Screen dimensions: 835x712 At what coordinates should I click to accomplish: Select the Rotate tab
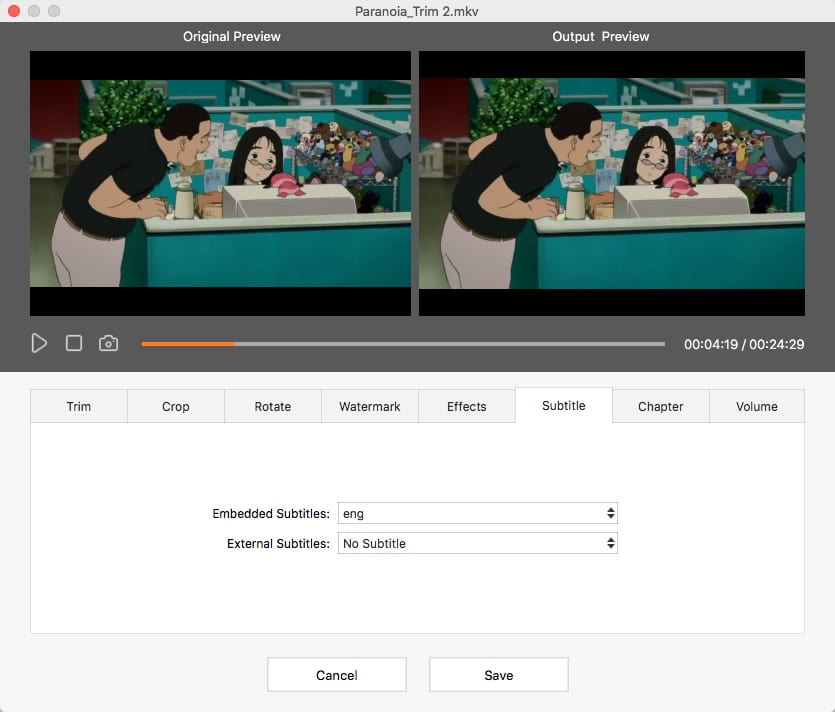272,406
